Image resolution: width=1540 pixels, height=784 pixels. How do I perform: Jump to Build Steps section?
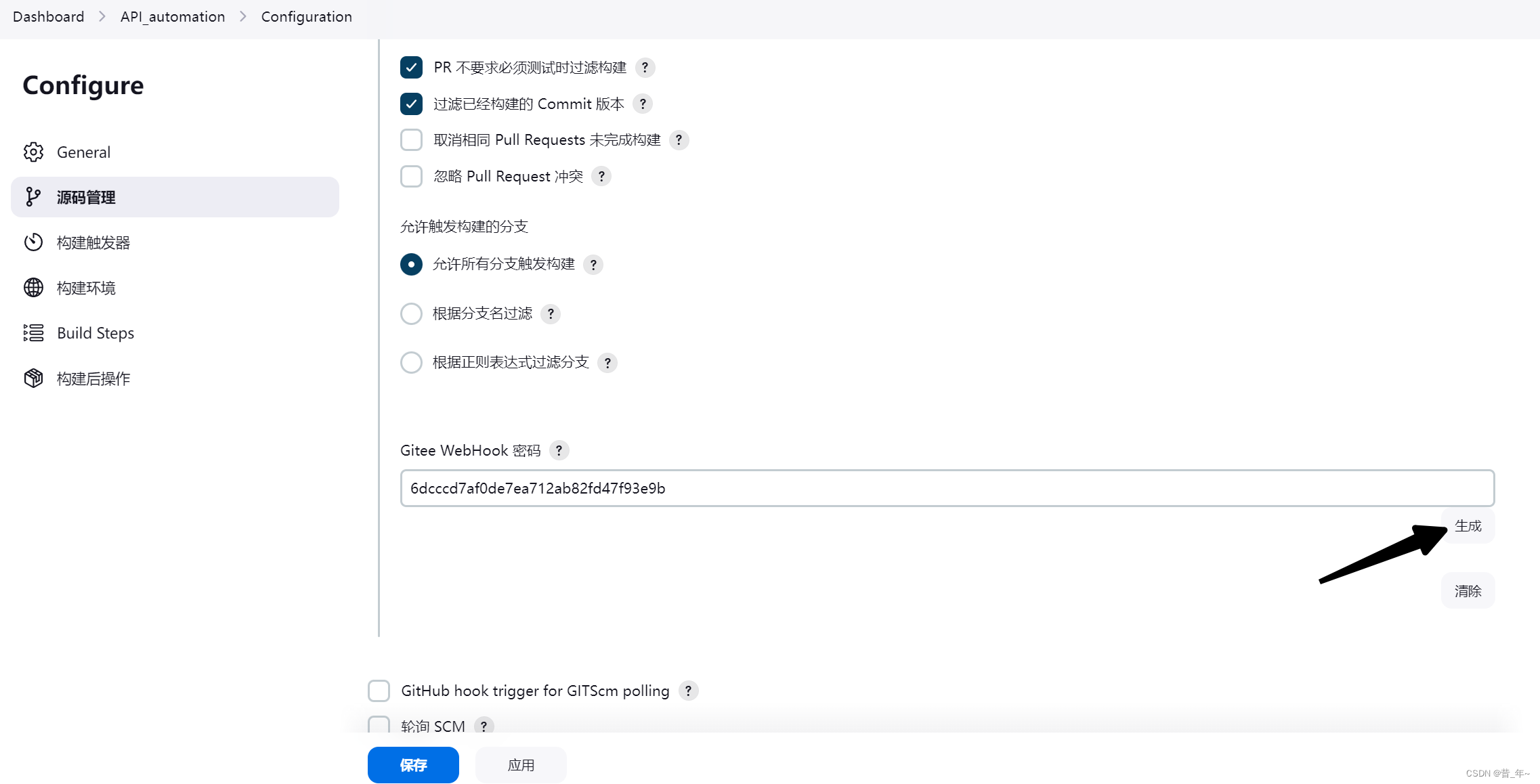pos(175,333)
